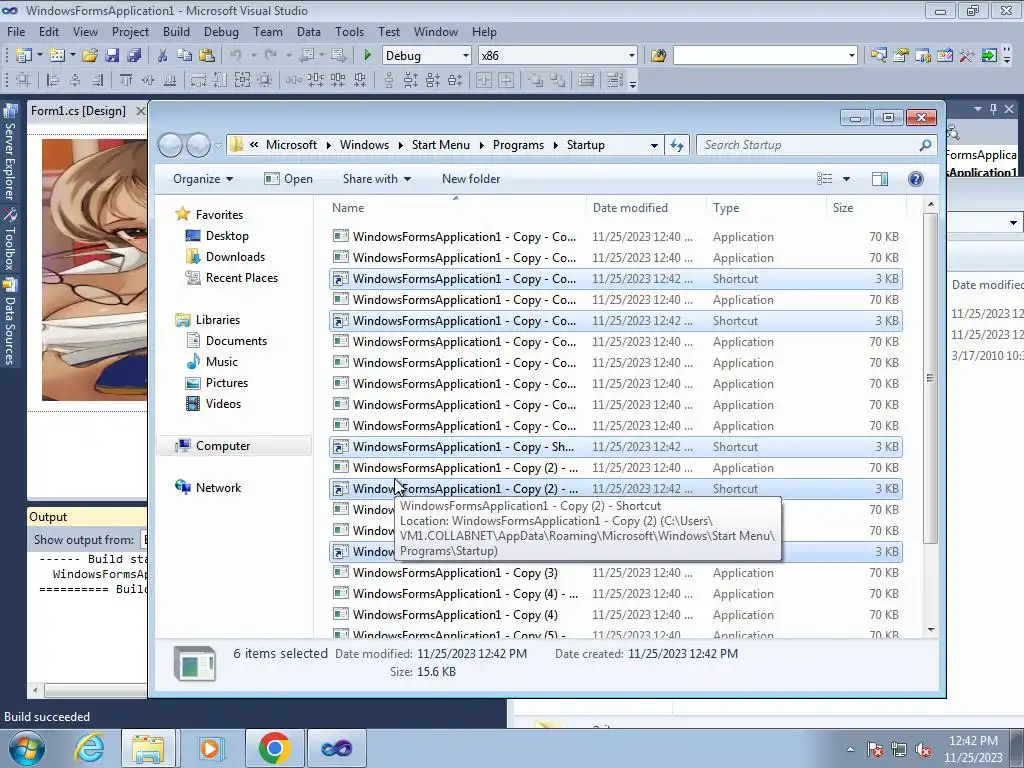Screen dimensions: 1024x768
Task: Open Windows Media Player from taskbar
Action: tap(210, 748)
